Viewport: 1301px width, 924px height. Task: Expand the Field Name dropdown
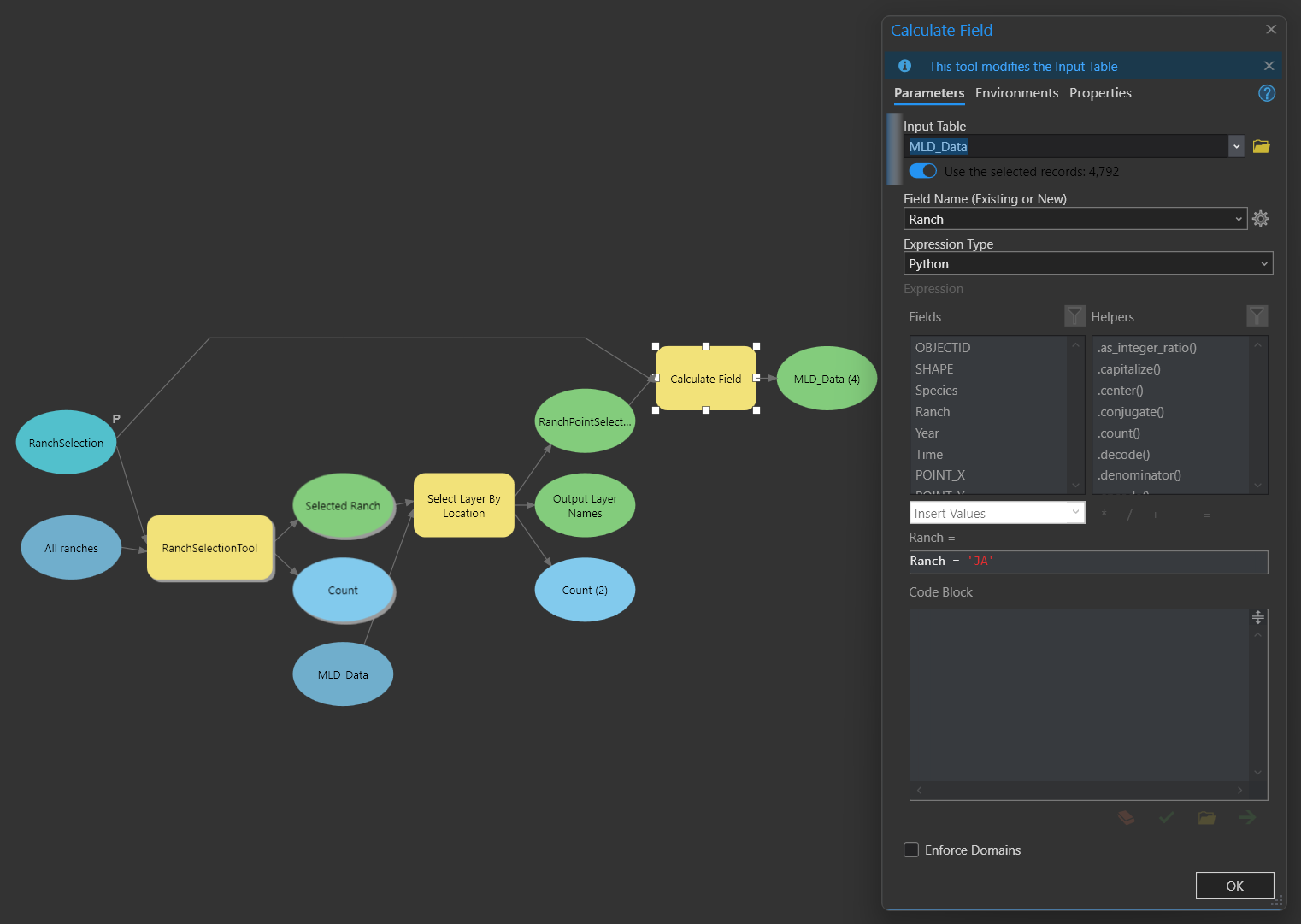click(x=1239, y=219)
